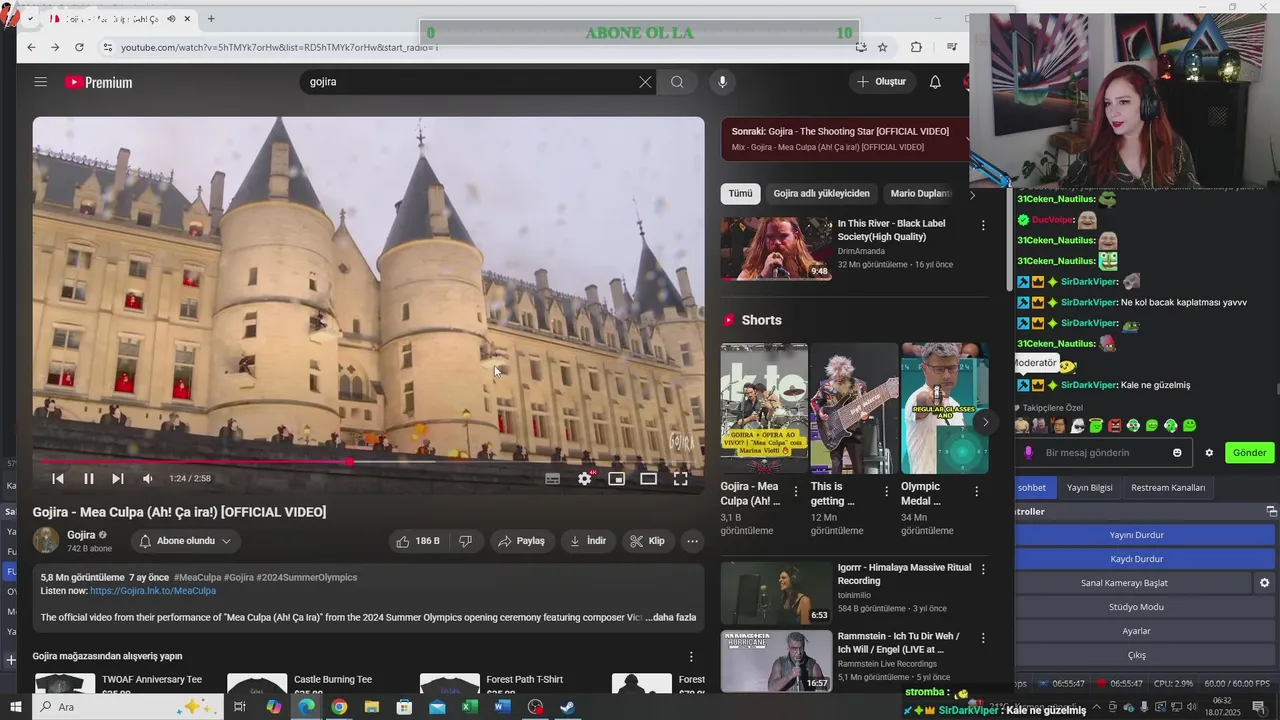
Task: Open Windows Start menu
Action: click(x=16, y=707)
